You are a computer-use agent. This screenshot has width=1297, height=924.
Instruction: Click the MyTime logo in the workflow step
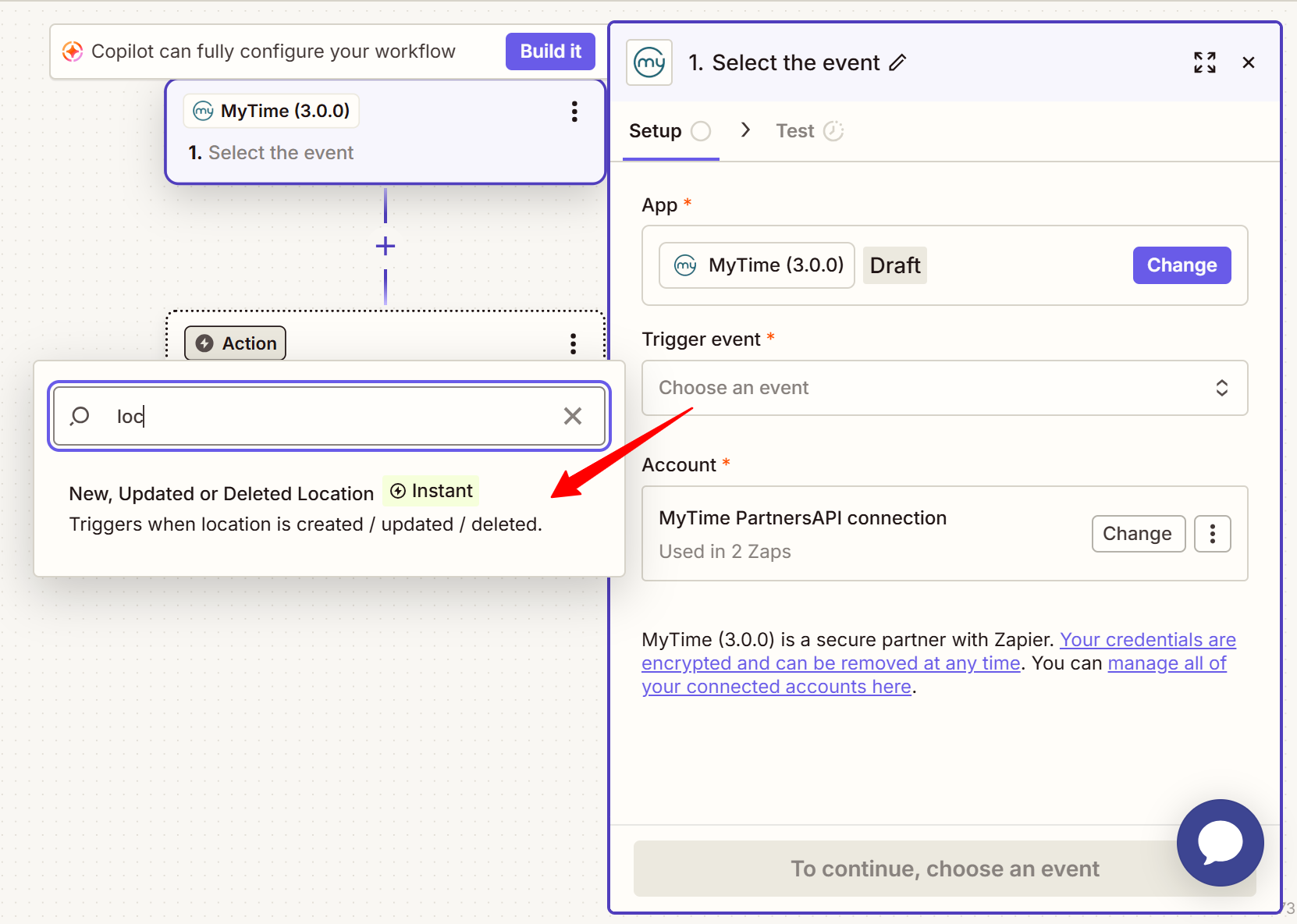(x=204, y=111)
